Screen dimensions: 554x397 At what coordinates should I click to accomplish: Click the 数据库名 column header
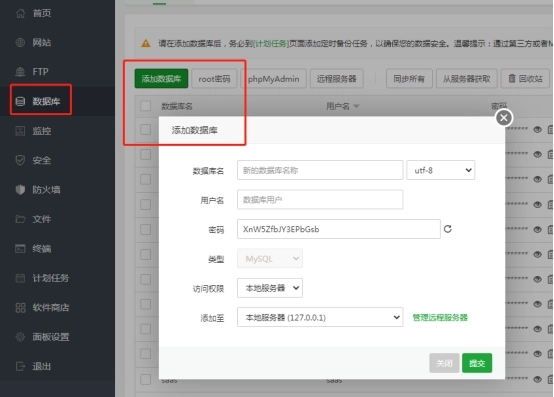click(x=177, y=106)
